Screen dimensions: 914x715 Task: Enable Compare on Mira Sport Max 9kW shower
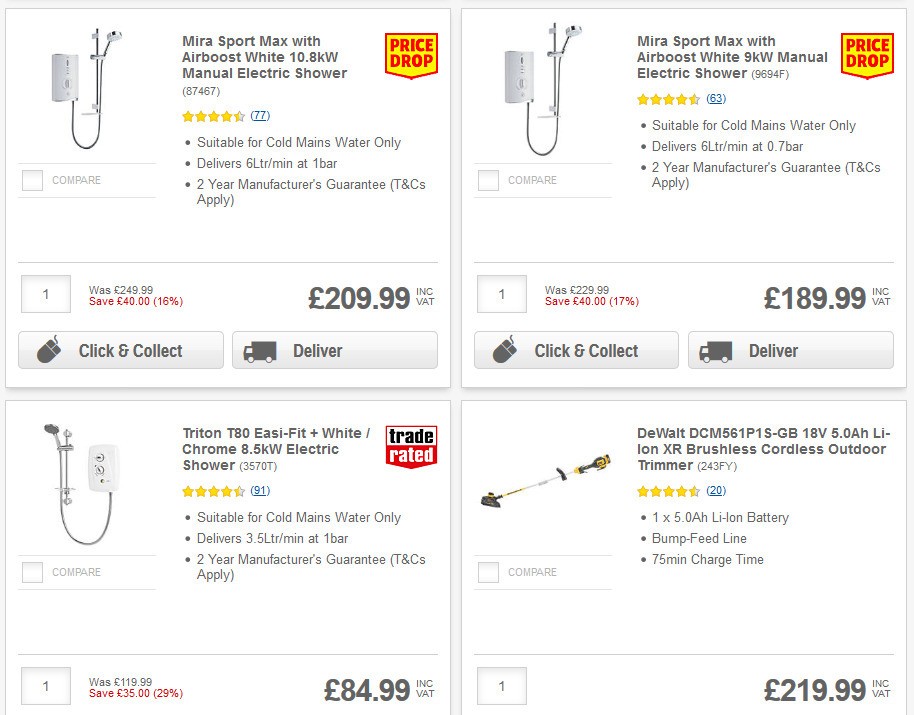point(488,180)
